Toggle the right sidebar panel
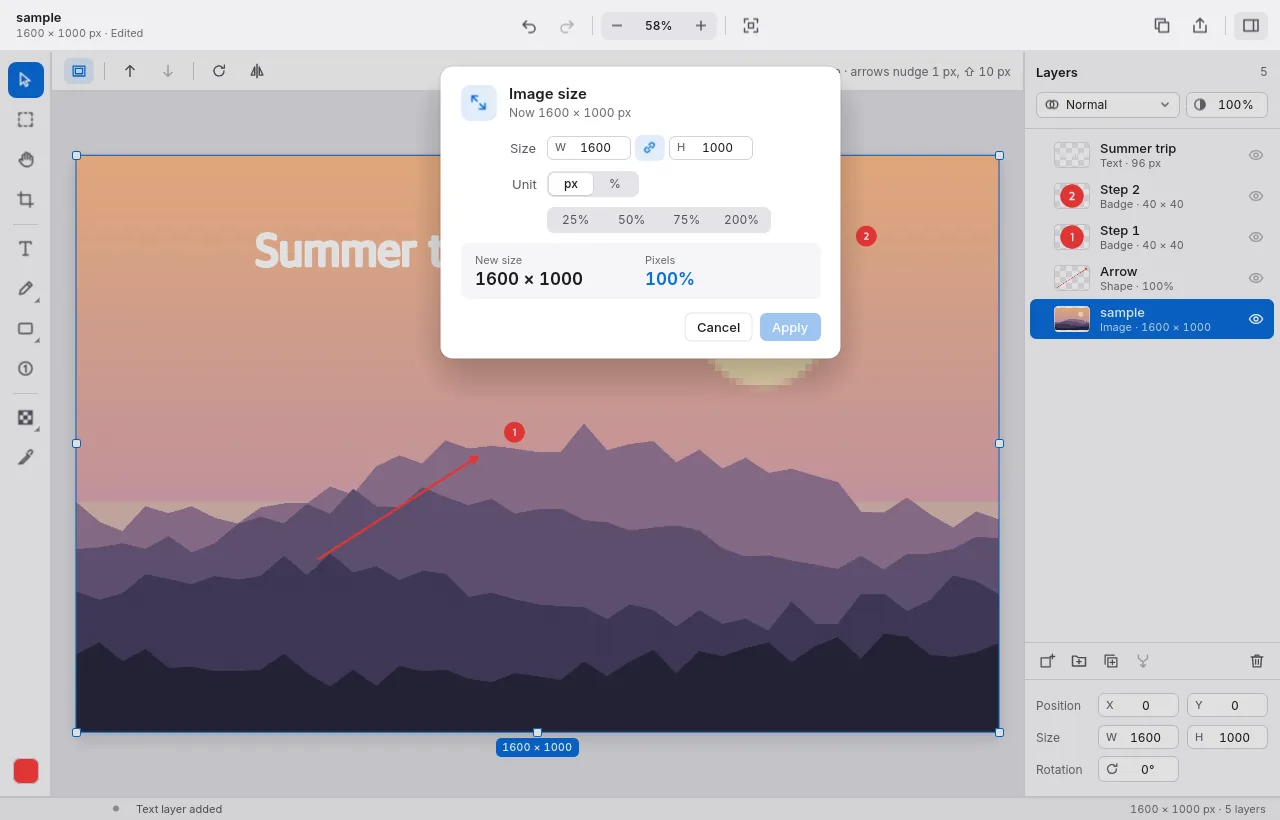 1251,26
